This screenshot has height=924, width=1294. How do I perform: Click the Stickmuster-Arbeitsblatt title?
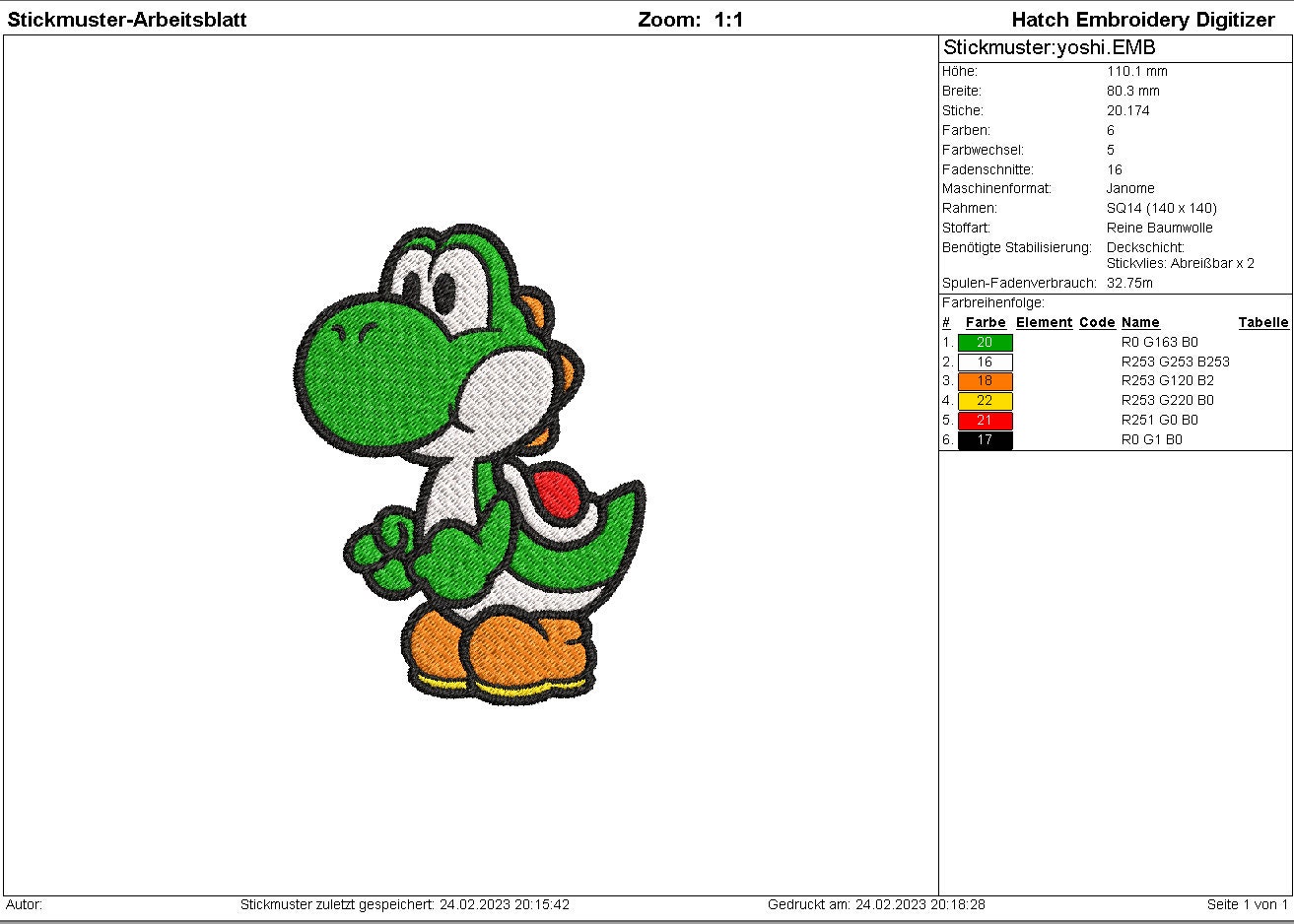tap(128, 19)
